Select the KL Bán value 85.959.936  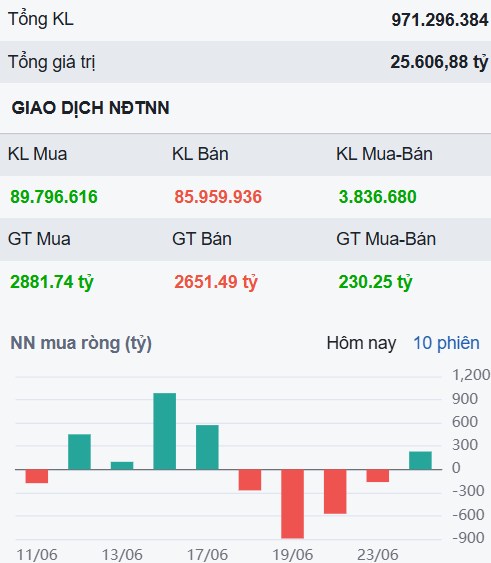[x=218, y=197]
